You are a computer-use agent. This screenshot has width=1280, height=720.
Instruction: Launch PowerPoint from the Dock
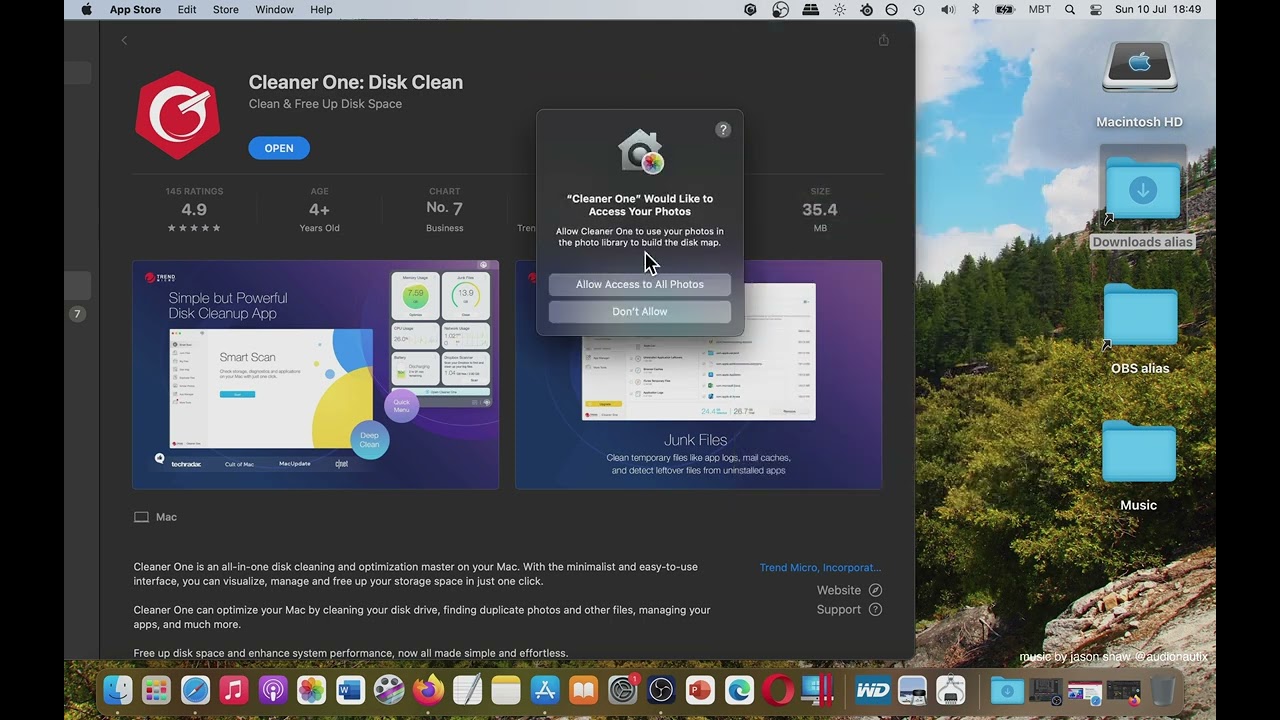click(700, 690)
